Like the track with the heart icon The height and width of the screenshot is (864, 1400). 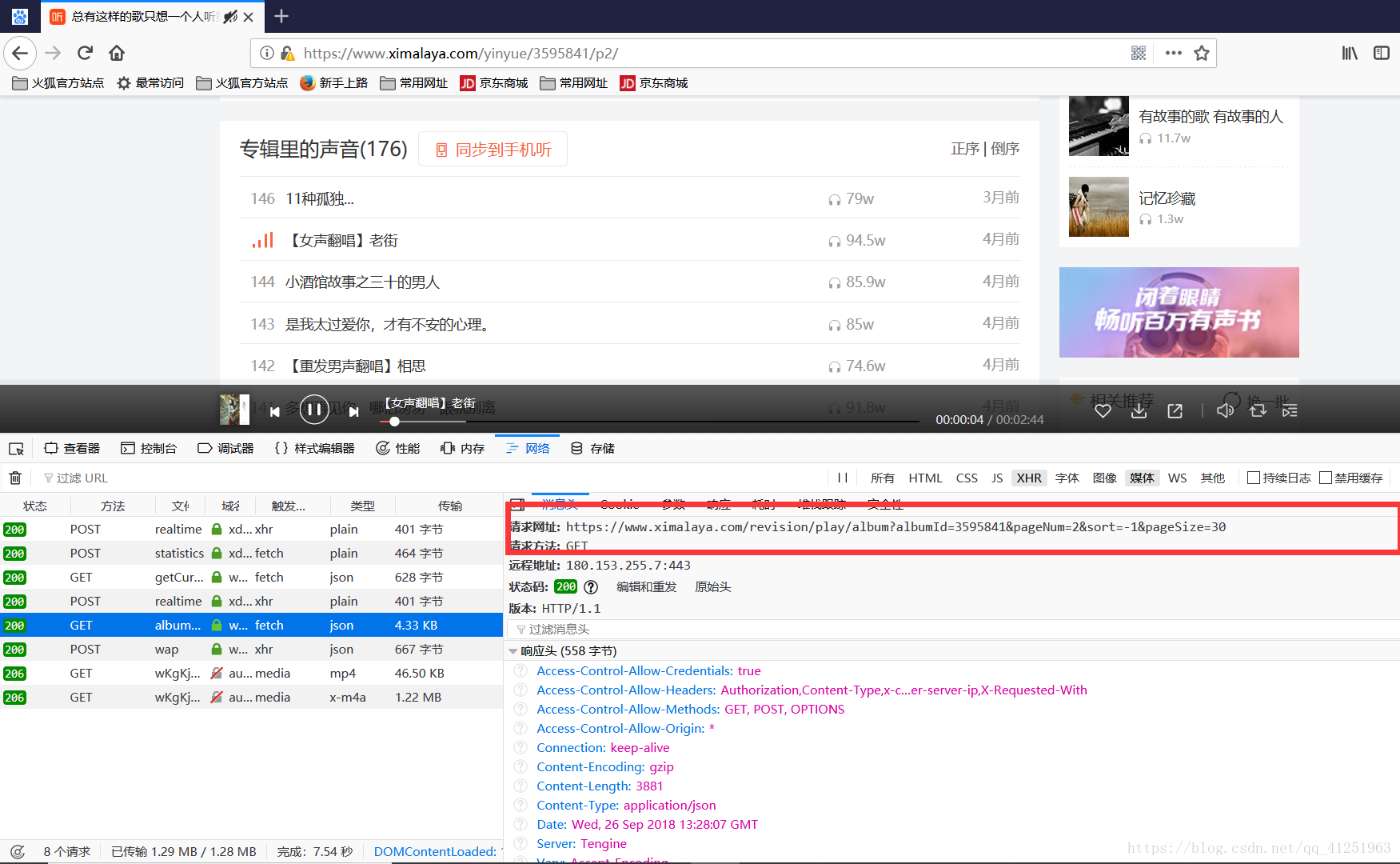pyautogui.click(x=1103, y=410)
